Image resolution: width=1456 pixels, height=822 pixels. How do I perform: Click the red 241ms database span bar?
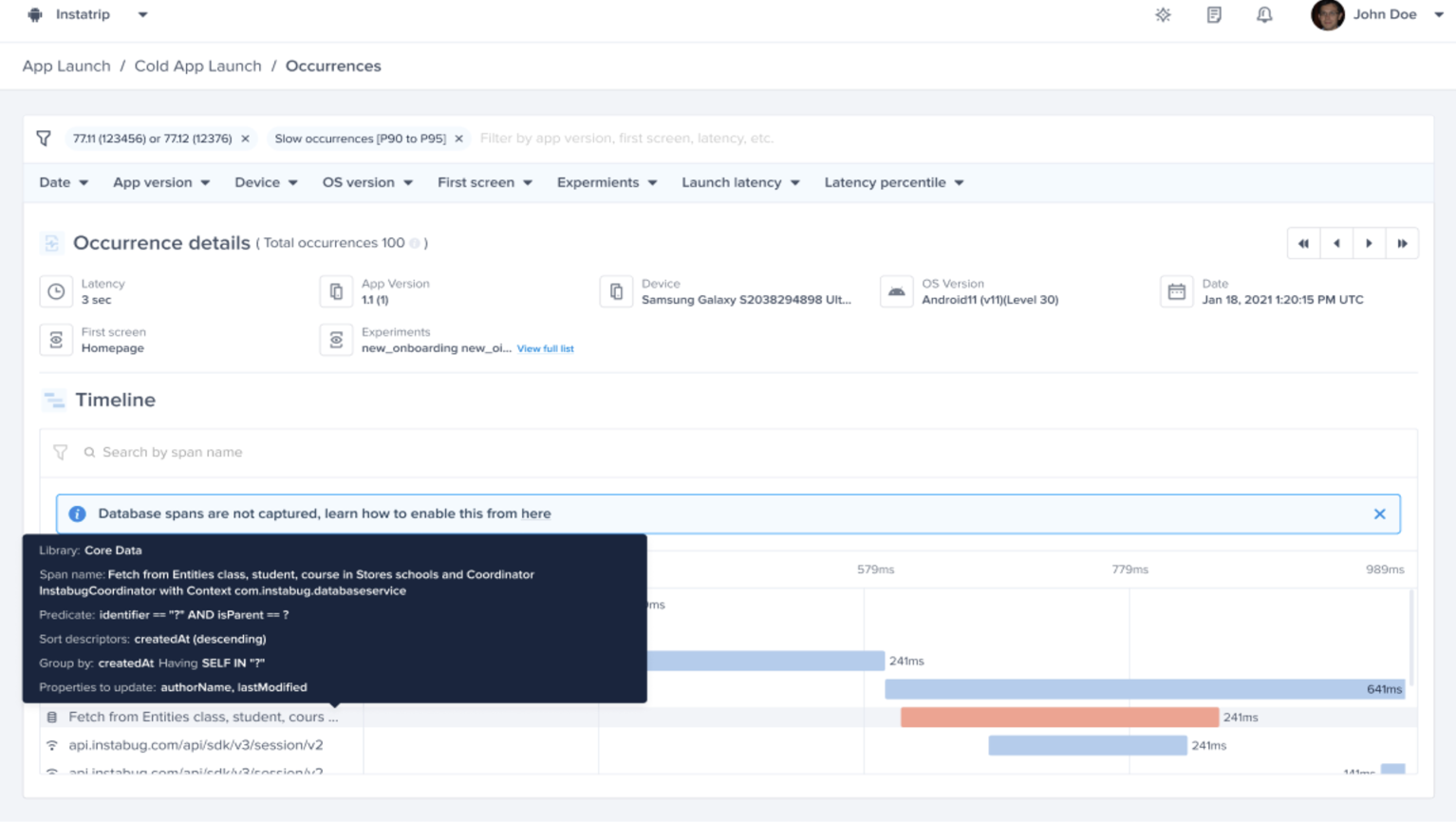click(1059, 717)
